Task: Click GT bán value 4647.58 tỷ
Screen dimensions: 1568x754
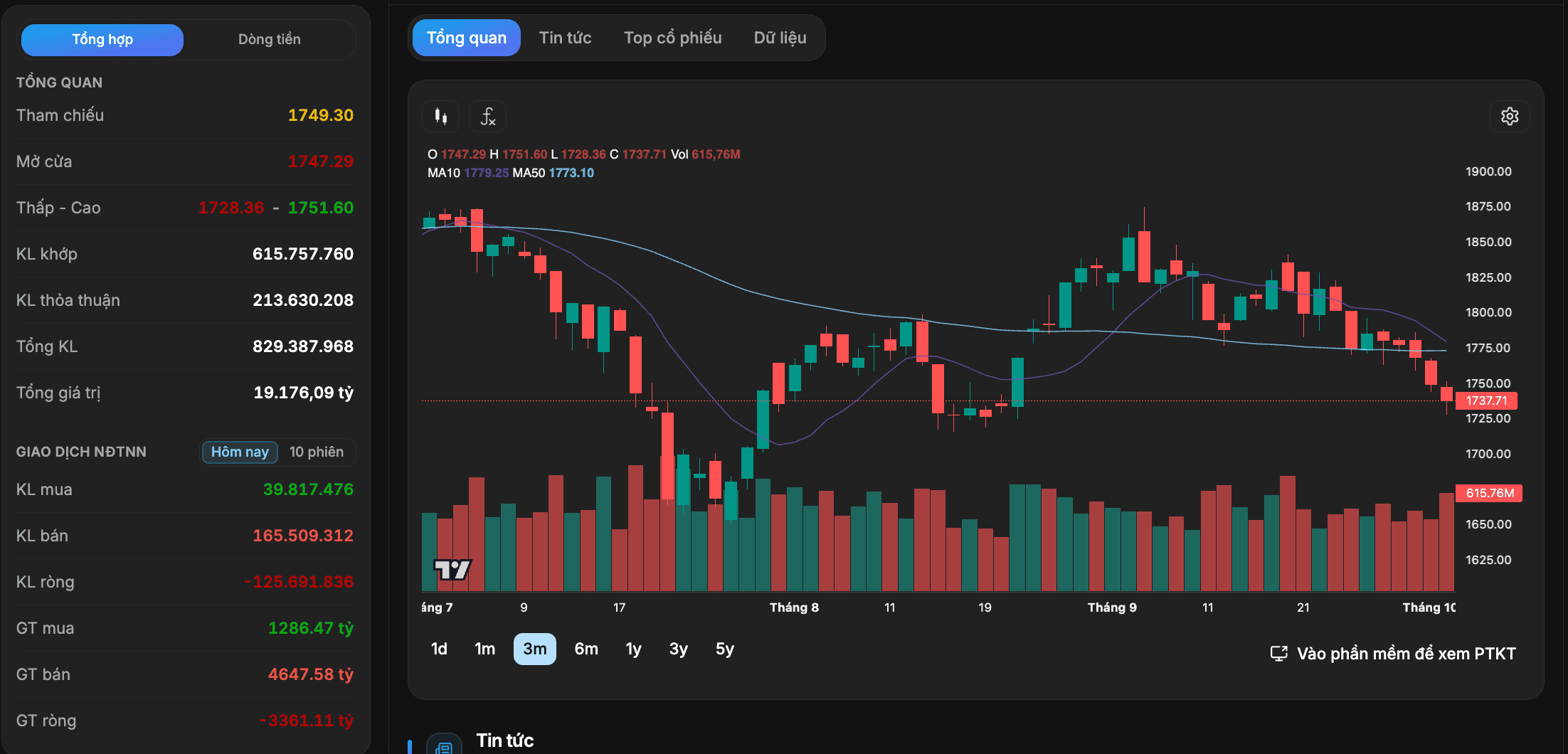Action: tap(311, 674)
